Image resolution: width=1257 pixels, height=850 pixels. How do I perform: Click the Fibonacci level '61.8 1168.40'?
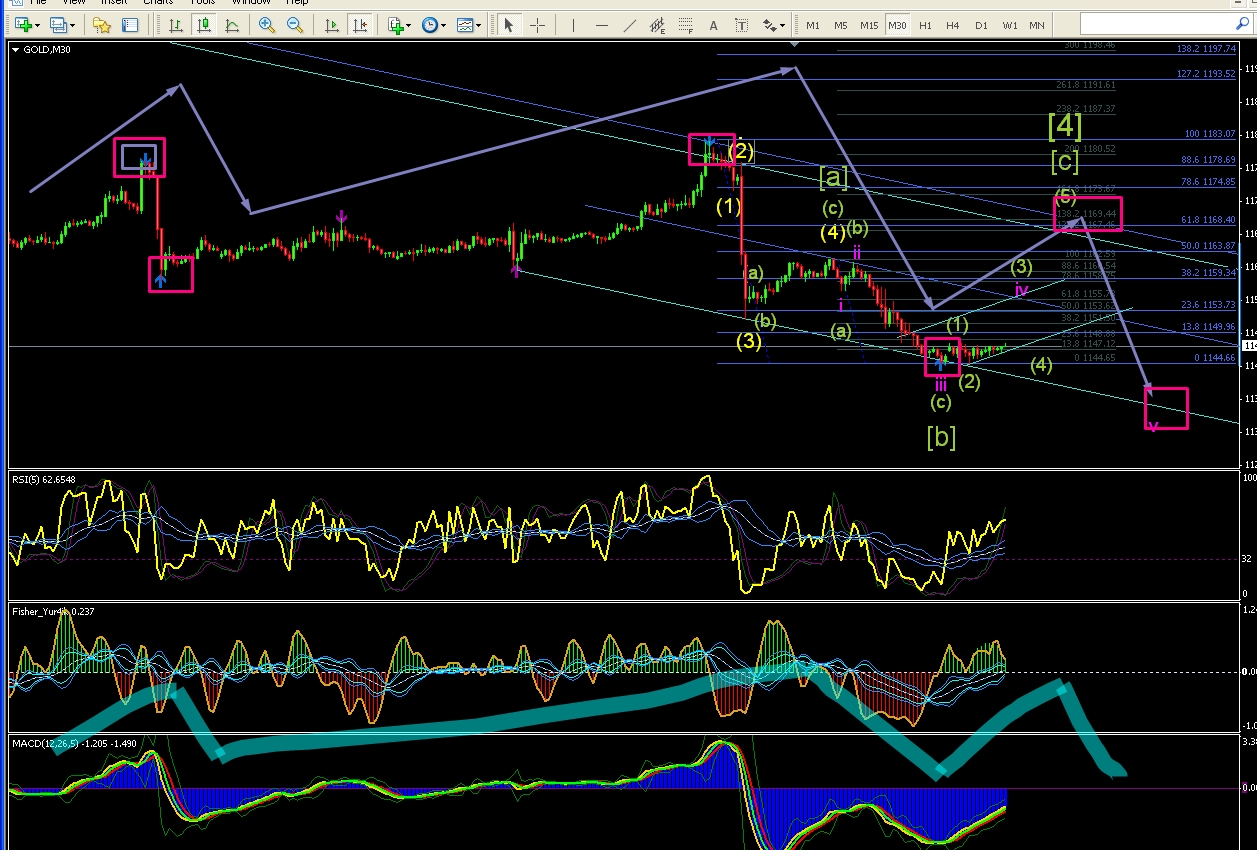point(1208,220)
